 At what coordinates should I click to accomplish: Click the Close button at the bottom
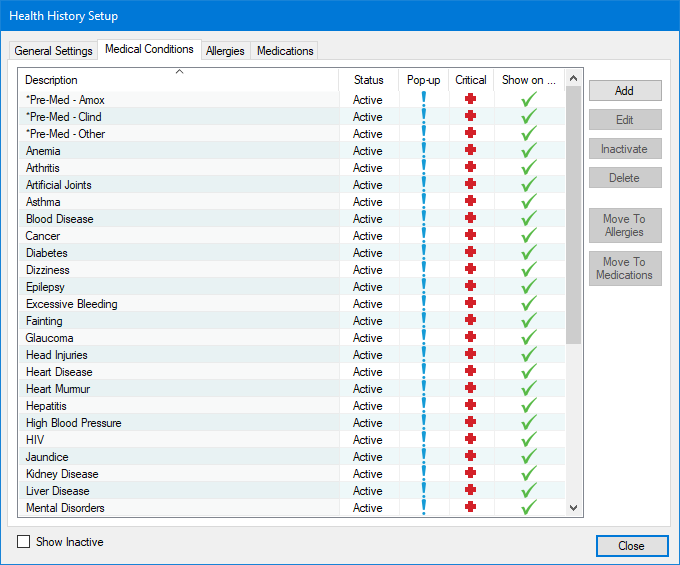click(x=631, y=546)
